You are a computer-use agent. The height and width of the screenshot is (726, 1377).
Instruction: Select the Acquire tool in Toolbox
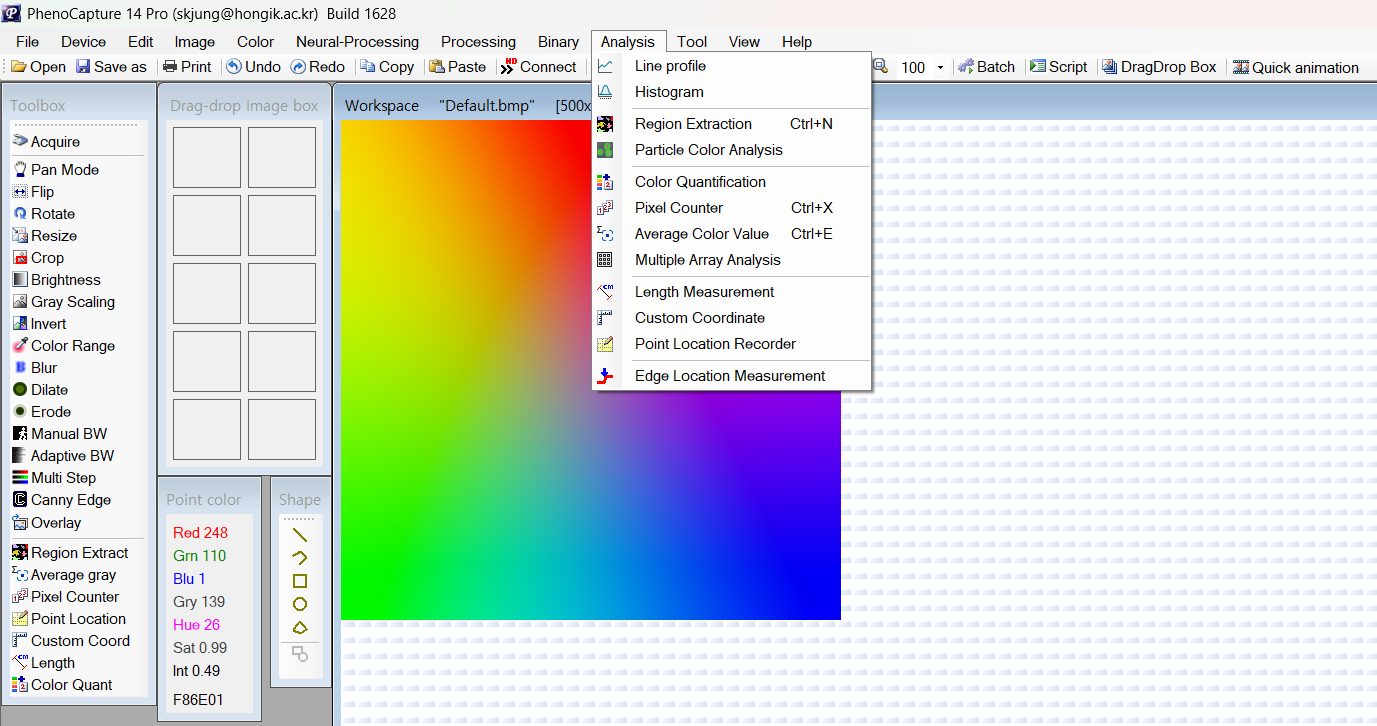[47, 142]
